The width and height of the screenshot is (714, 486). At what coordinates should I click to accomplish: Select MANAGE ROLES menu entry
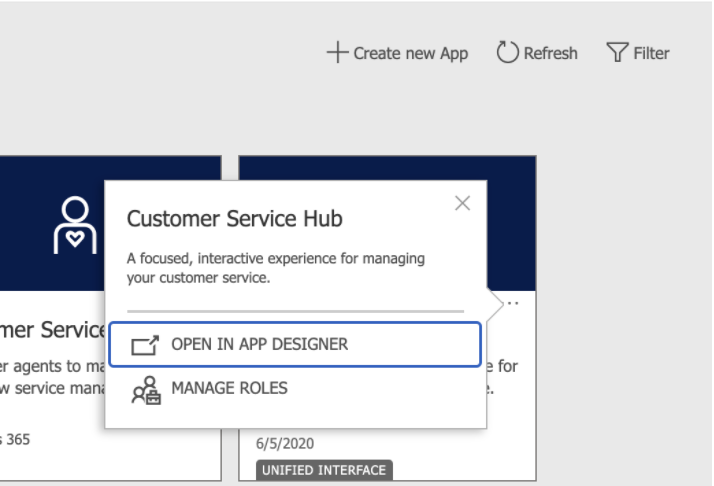click(295, 389)
